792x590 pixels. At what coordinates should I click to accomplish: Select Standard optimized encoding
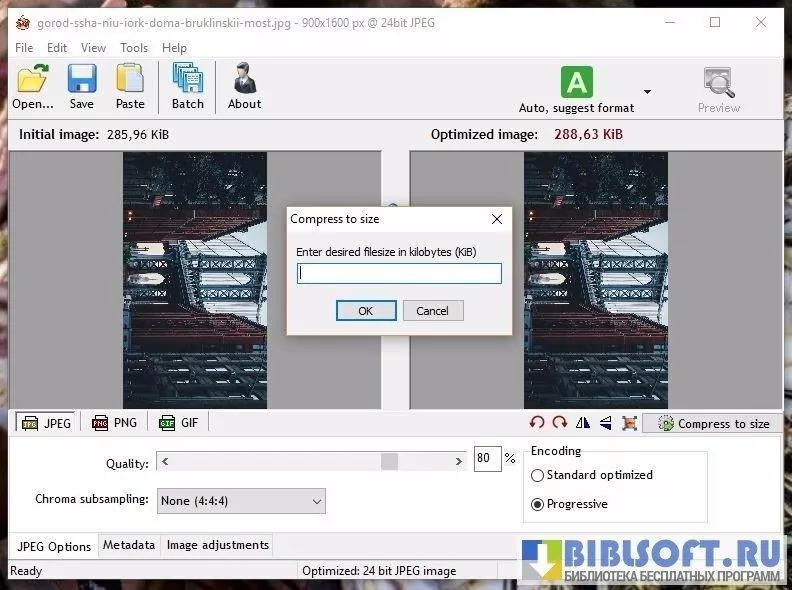coord(538,475)
